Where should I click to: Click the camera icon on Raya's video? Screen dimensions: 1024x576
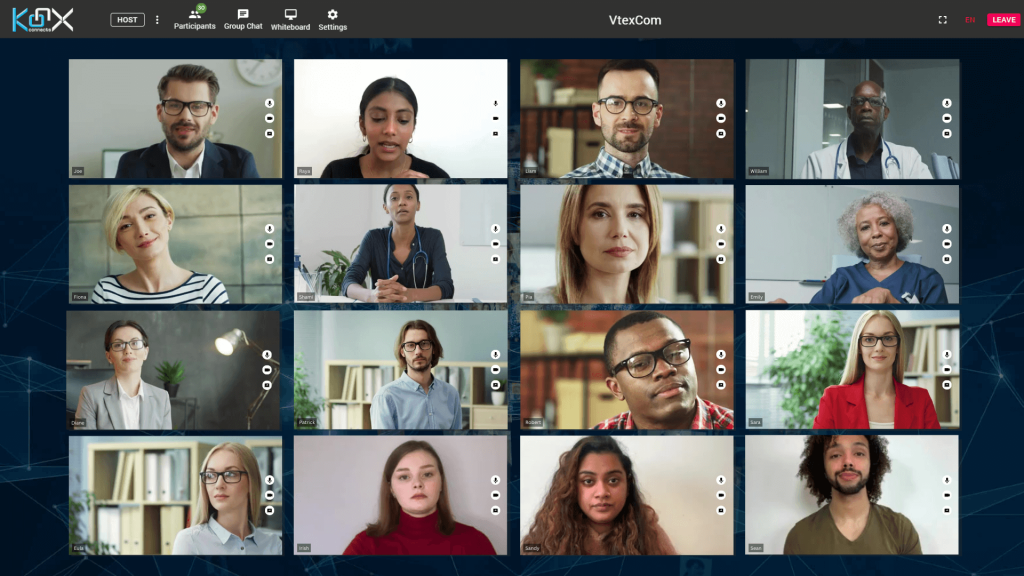tap(495, 118)
